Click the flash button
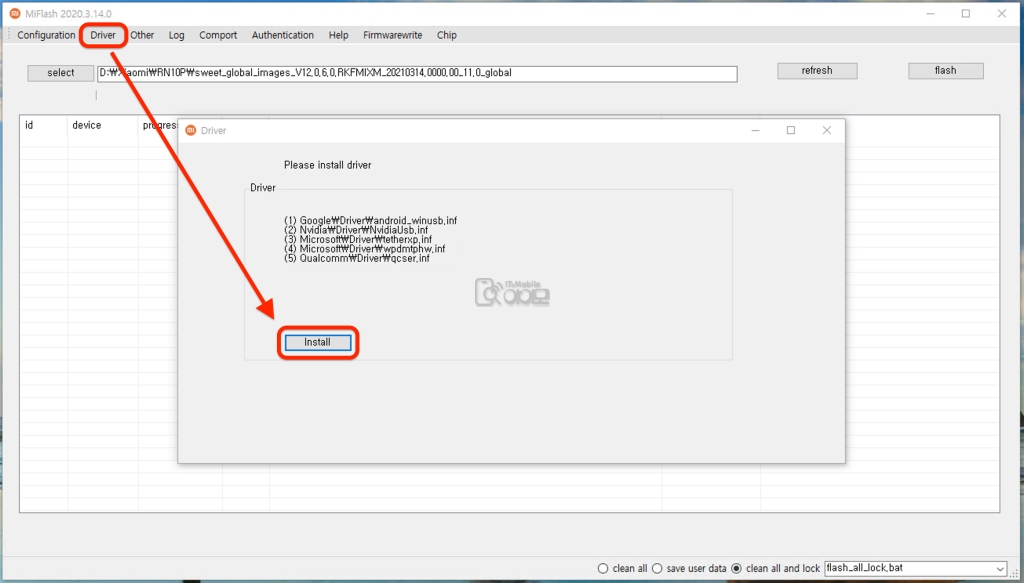 (946, 71)
